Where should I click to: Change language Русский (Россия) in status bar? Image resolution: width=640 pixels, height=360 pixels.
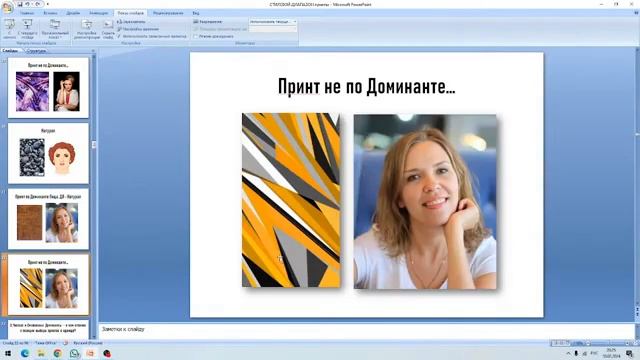88,343
